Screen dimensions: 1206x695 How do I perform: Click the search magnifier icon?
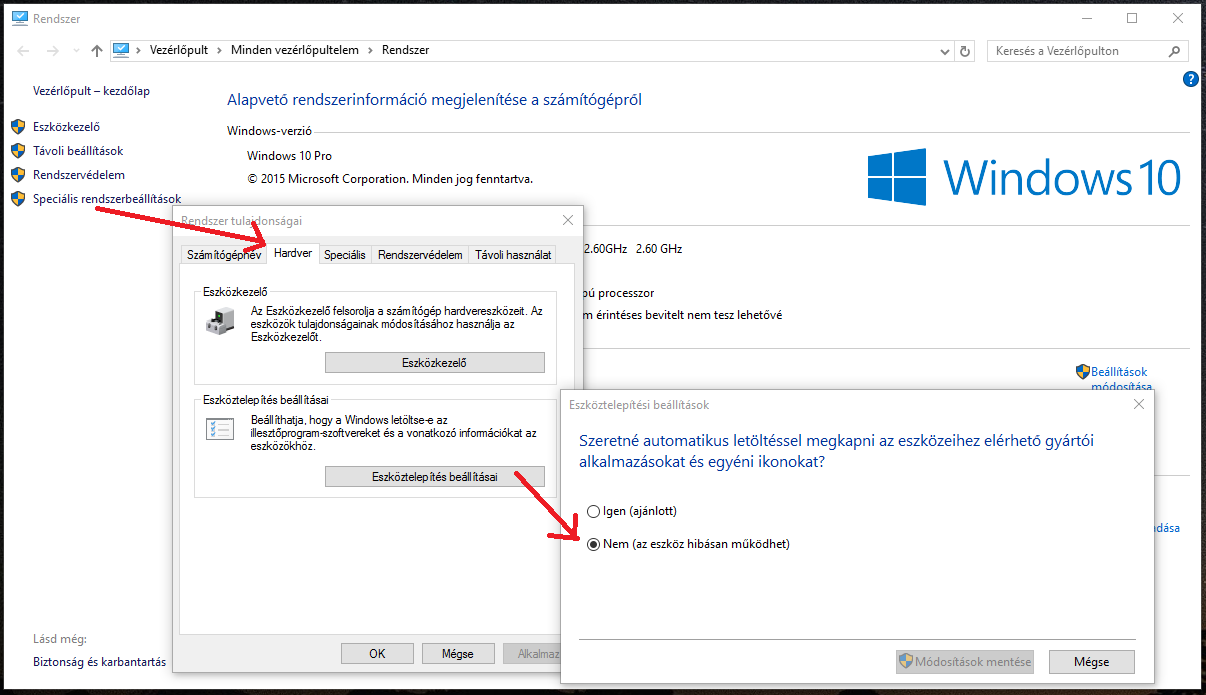(1176, 51)
